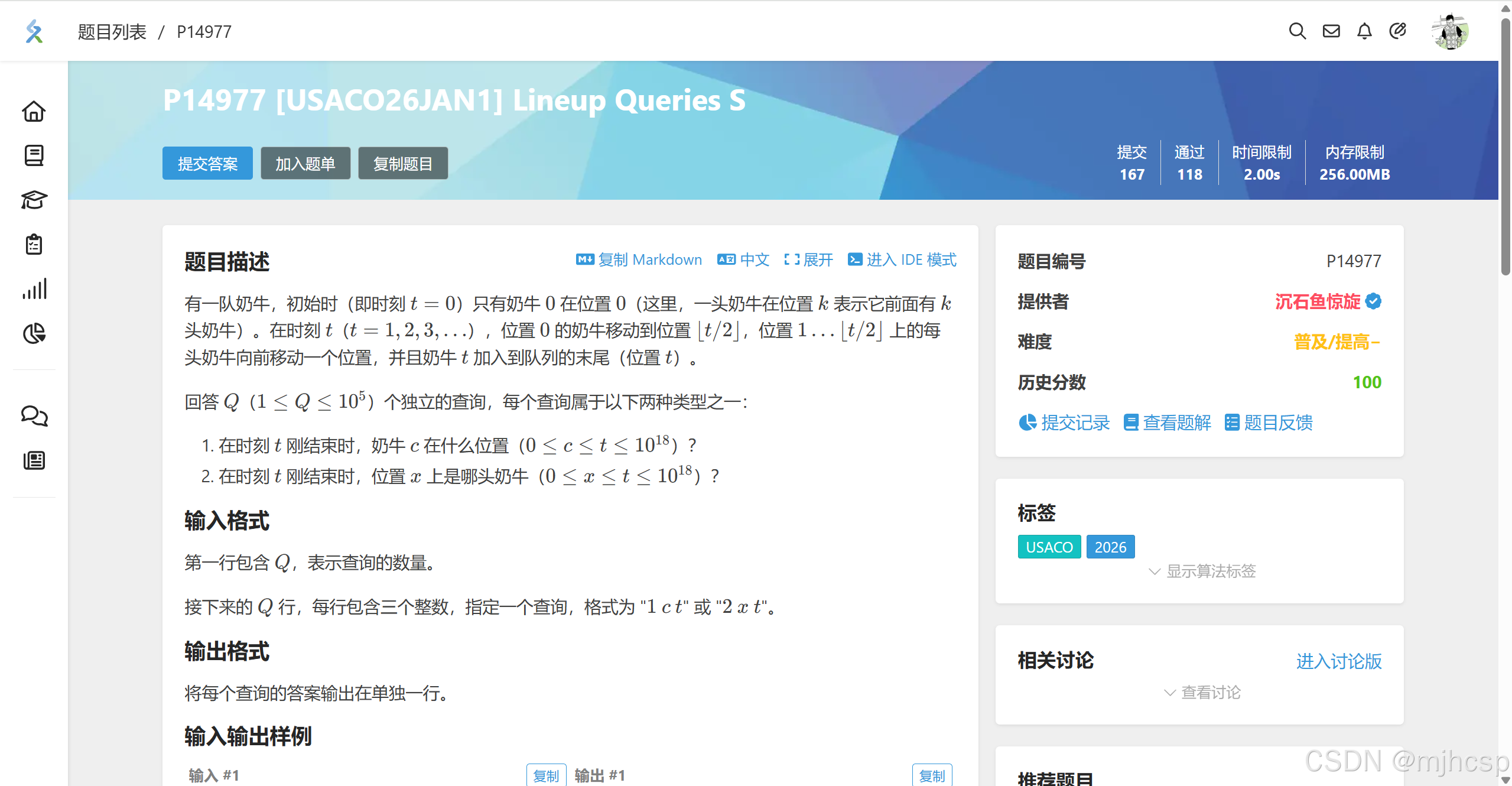The height and width of the screenshot is (786, 1512).
Task: Open the mail messages icon
Action: tap(1331, 31)
